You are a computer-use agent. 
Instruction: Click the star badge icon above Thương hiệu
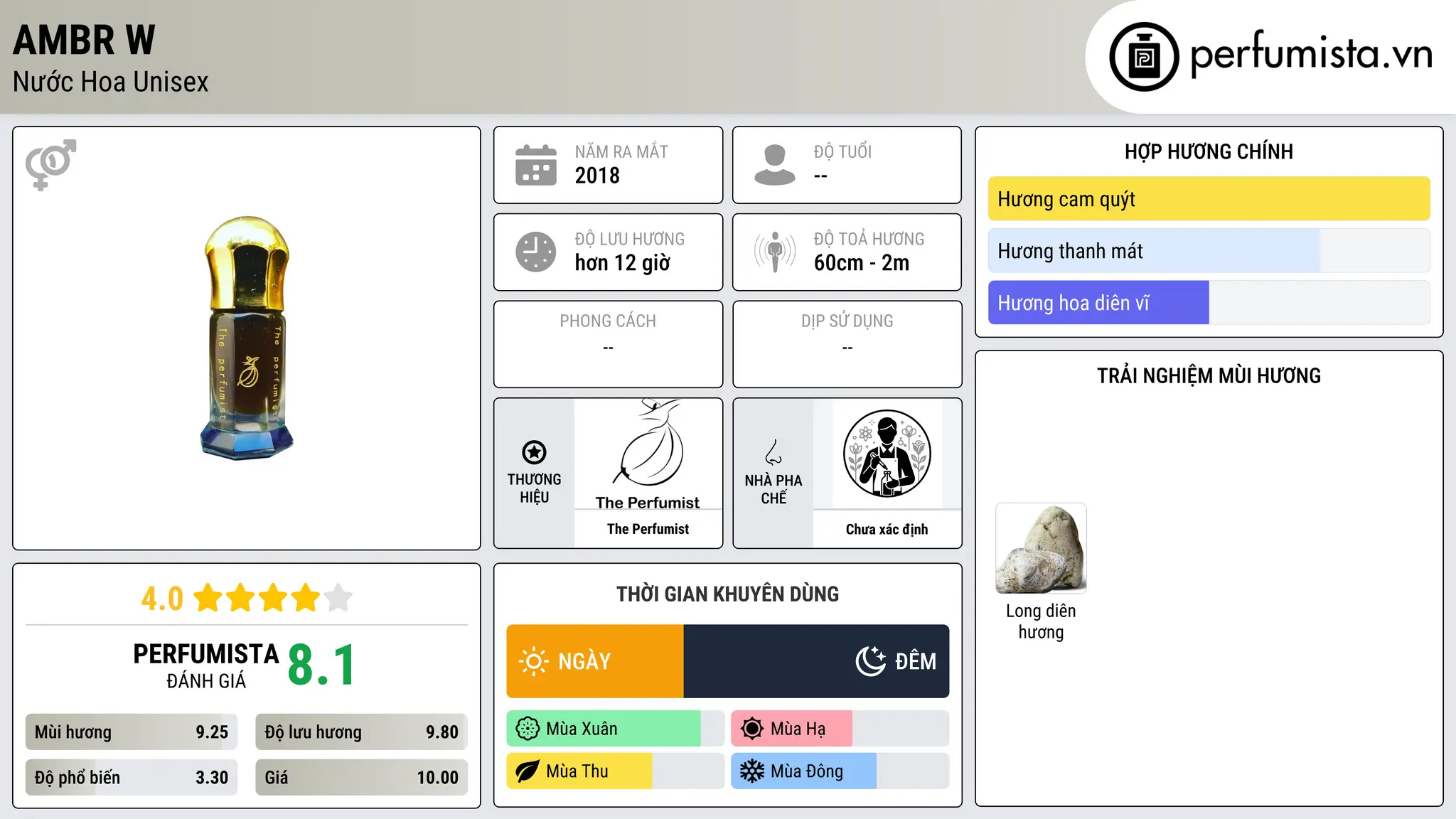534,452
